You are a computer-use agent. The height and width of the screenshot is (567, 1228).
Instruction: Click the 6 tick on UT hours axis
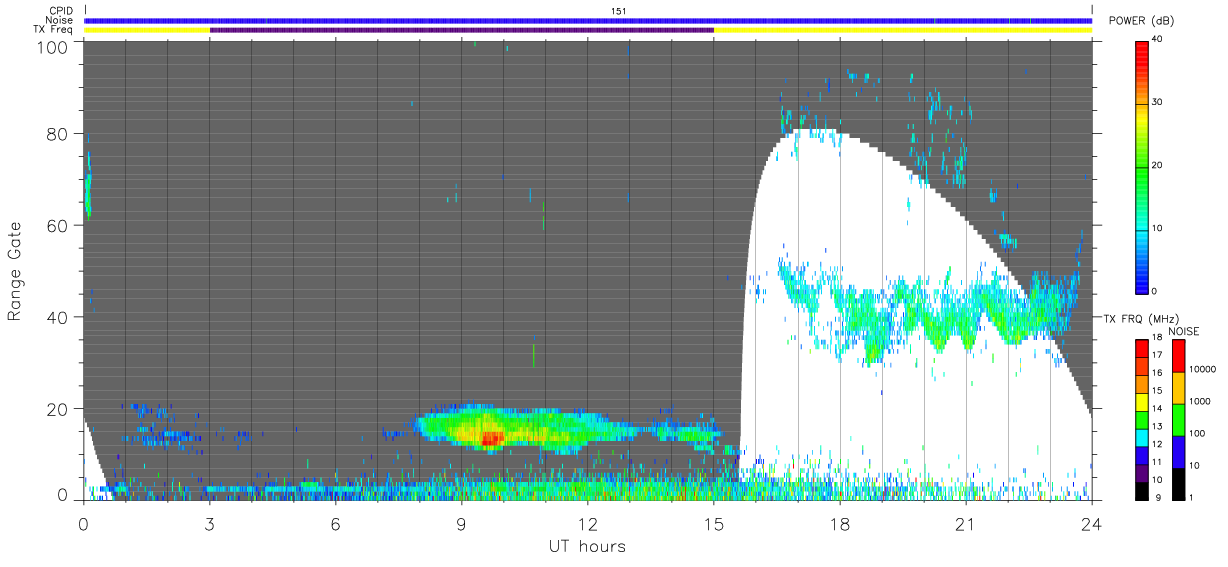(335, 523)
